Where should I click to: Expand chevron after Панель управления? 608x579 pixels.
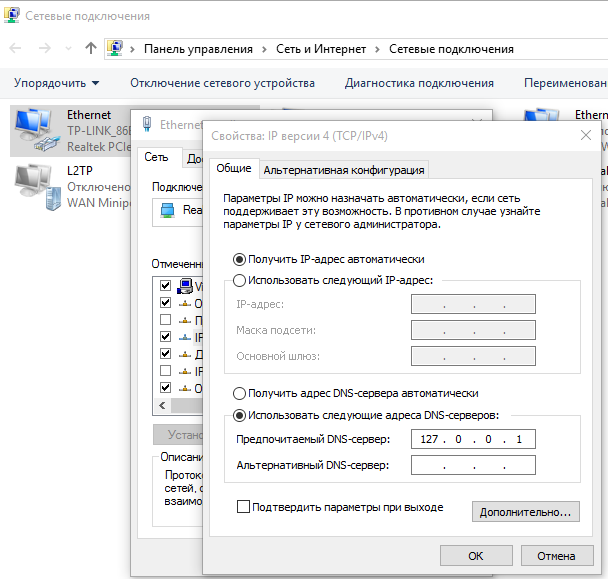[x=264, y=49]
